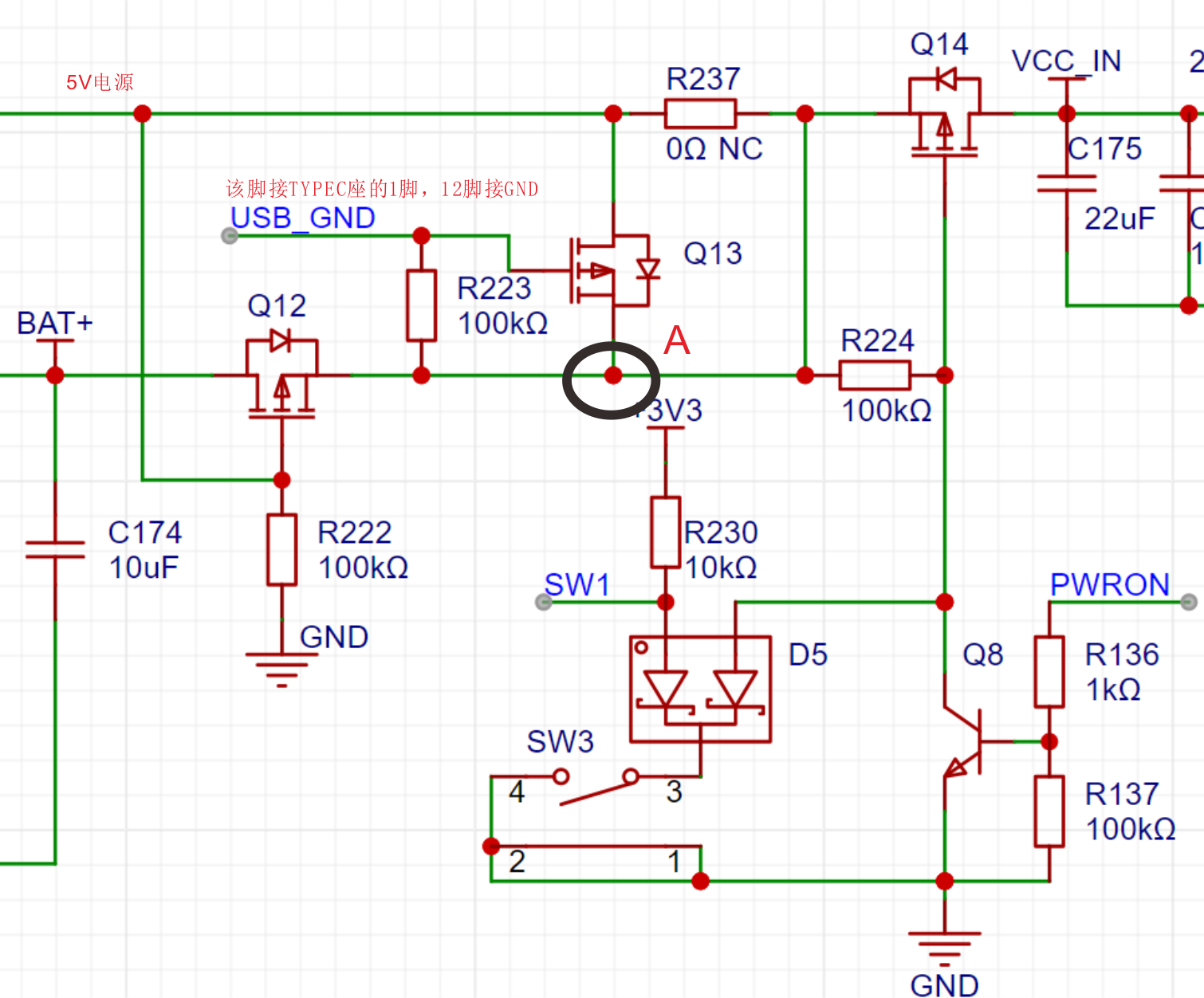Select resistor R137 symbol

(1049, 811)
